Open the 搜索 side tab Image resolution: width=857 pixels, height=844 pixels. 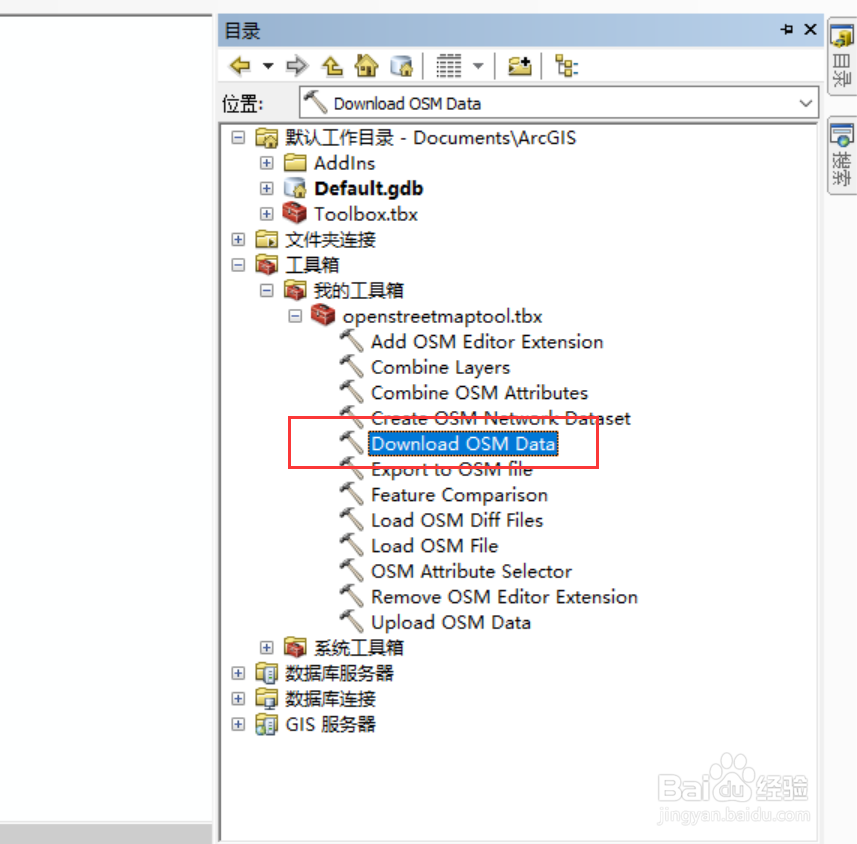click(841, 155)
